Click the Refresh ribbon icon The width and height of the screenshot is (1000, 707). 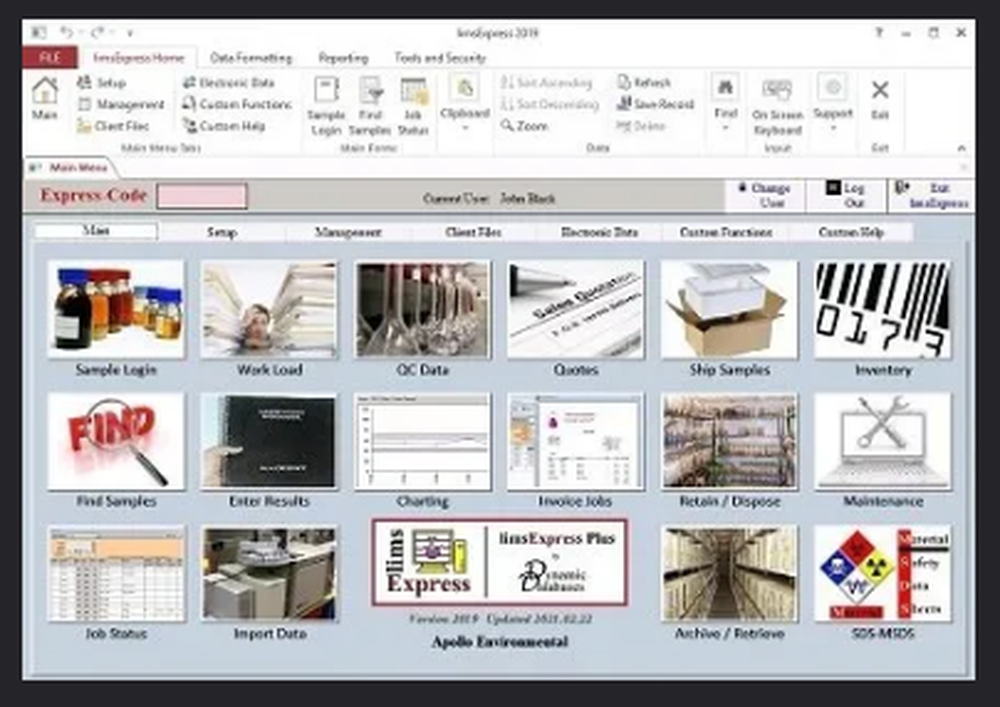(624, 82)
